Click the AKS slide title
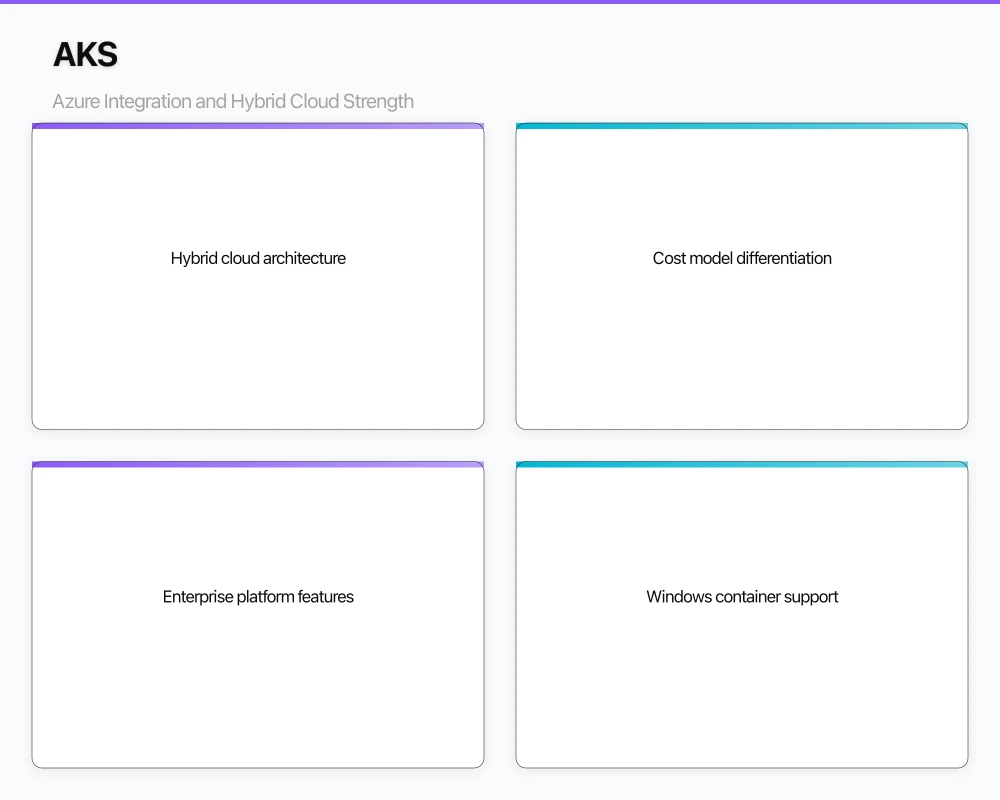Screen dimensions: 1000x800 point(85,55)
